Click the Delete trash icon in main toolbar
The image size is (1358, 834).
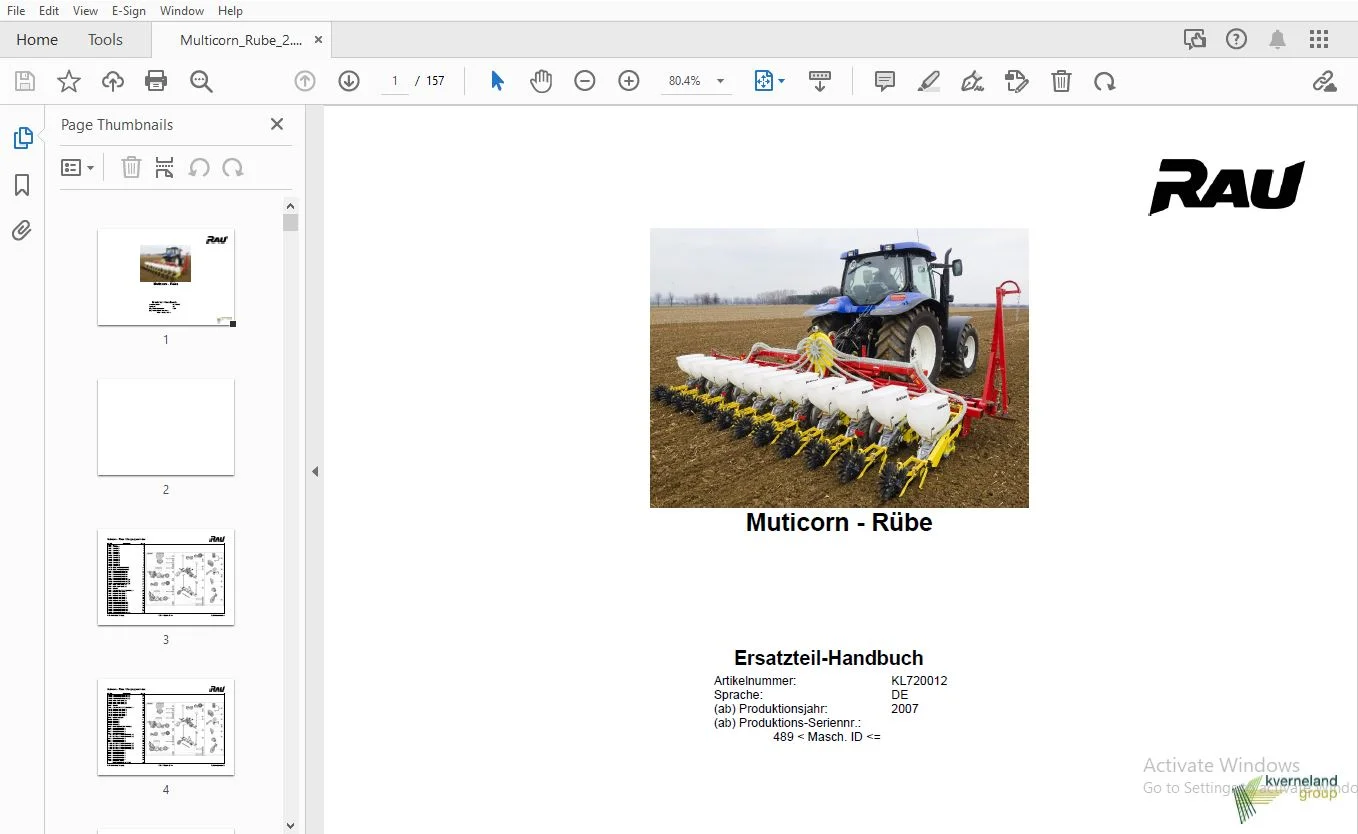coord(1061,81)
